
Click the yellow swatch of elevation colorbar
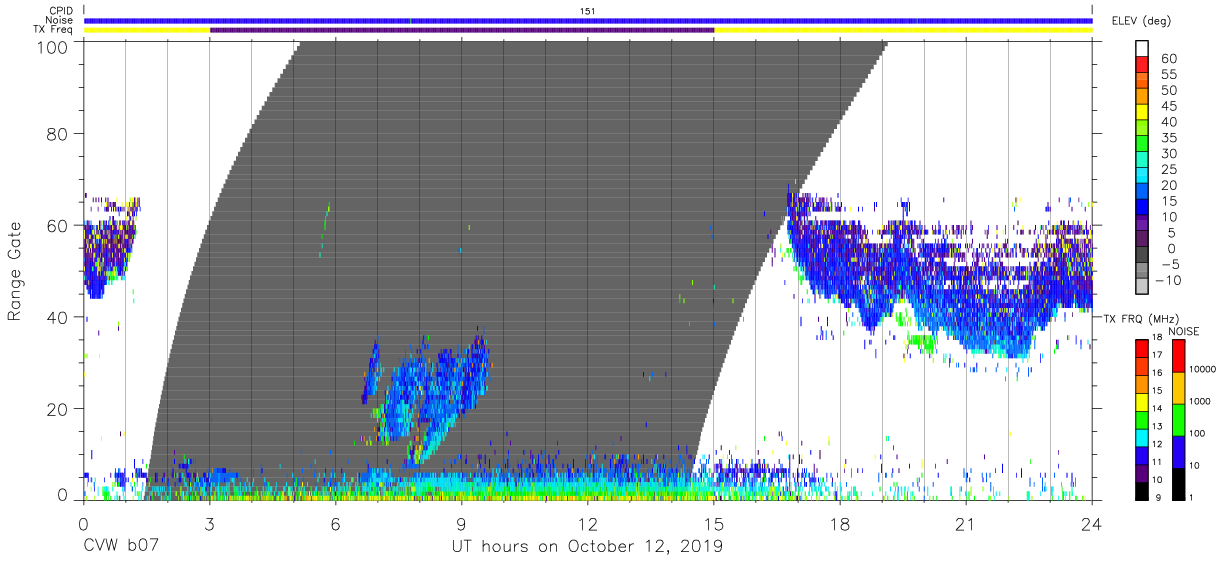coord(1142,114)
